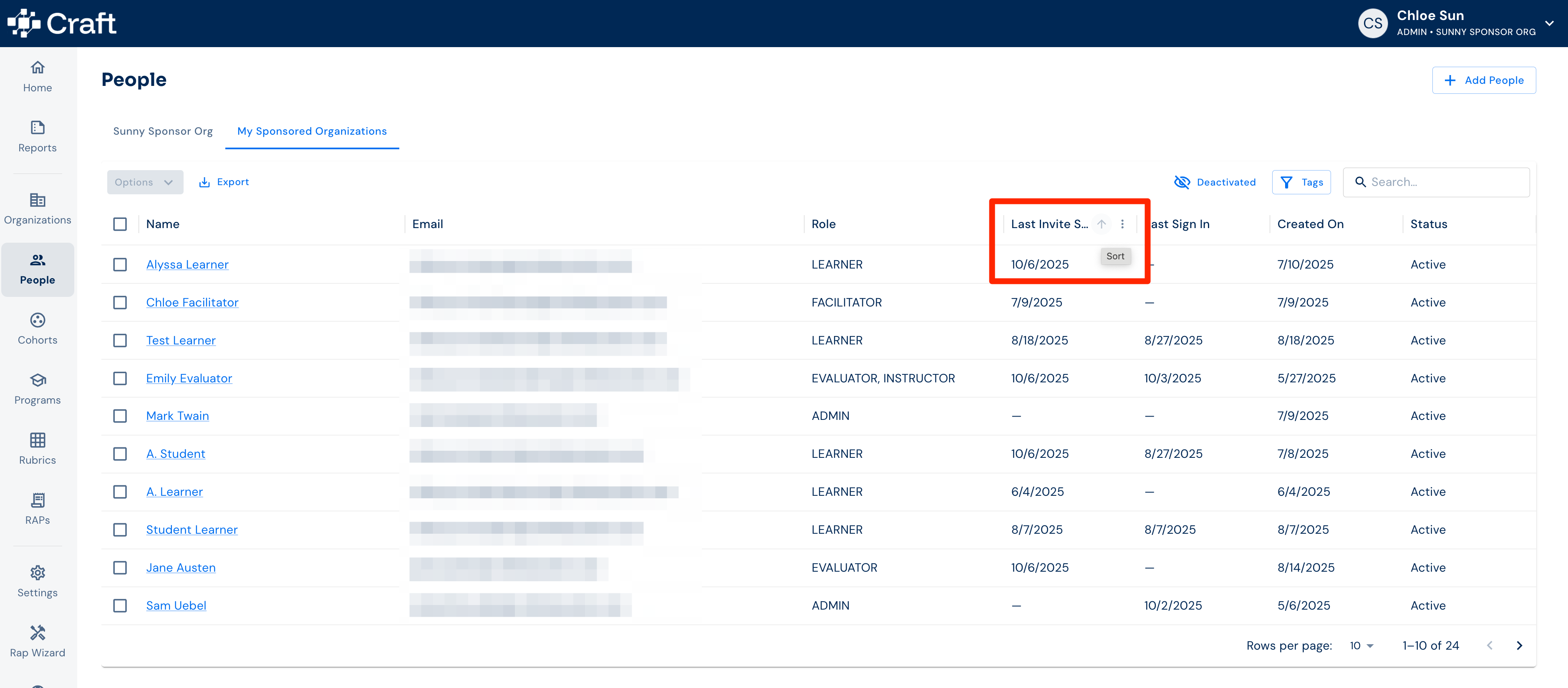The height and width of the screenshot is (688, 1568).
Task: Click the Add People button
Action: (x=1483, y=80)
